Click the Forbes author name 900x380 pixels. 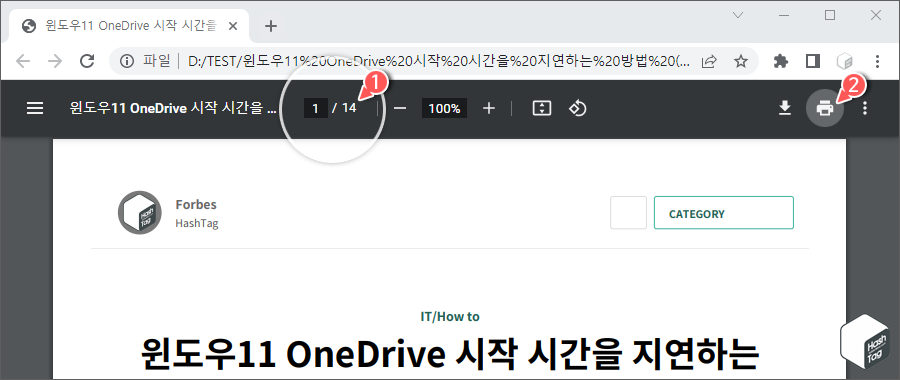click(196, 204)
